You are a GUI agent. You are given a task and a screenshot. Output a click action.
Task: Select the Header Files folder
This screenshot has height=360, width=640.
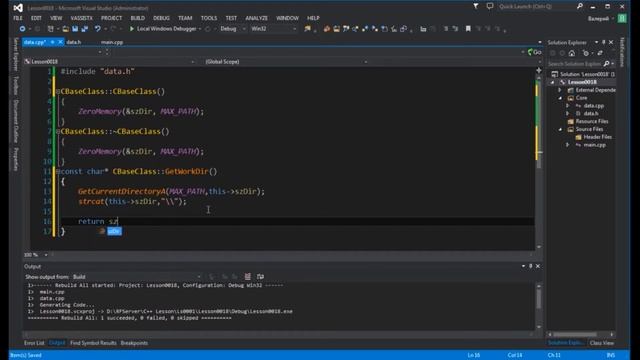(597, 137)
